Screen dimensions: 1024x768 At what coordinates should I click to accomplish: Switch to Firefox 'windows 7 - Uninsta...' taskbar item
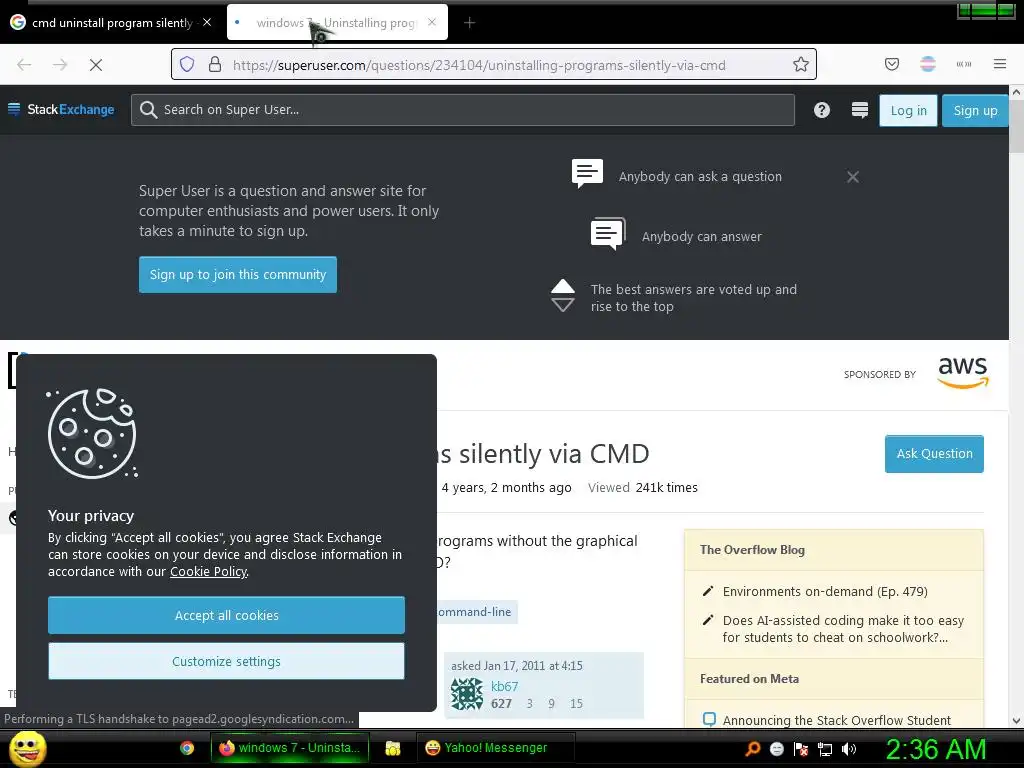coord(289,748)
